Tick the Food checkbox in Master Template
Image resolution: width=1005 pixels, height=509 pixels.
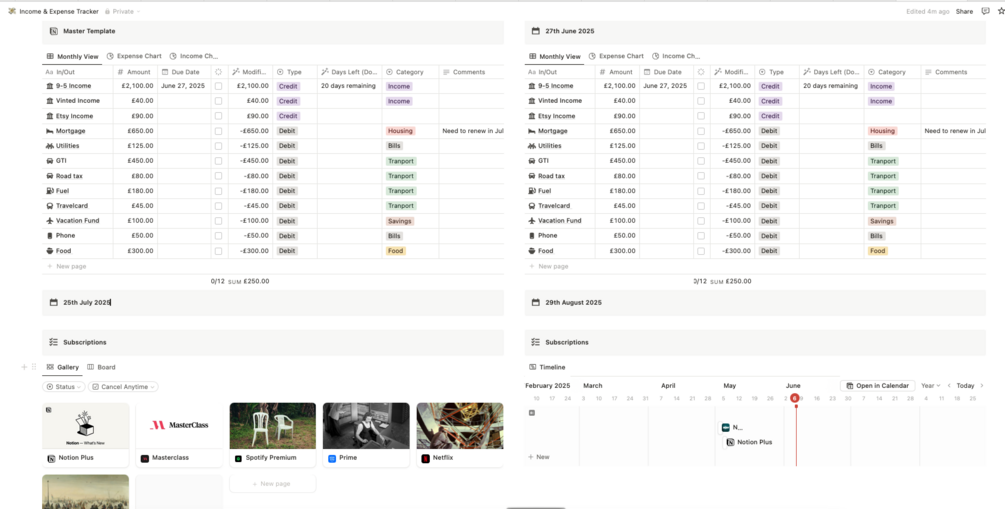pyautogui.click(x=219, y=251)
